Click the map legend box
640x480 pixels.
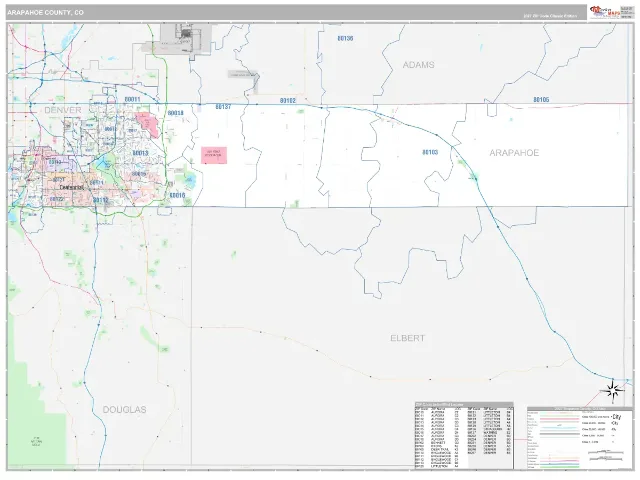(x=580, y=438)
